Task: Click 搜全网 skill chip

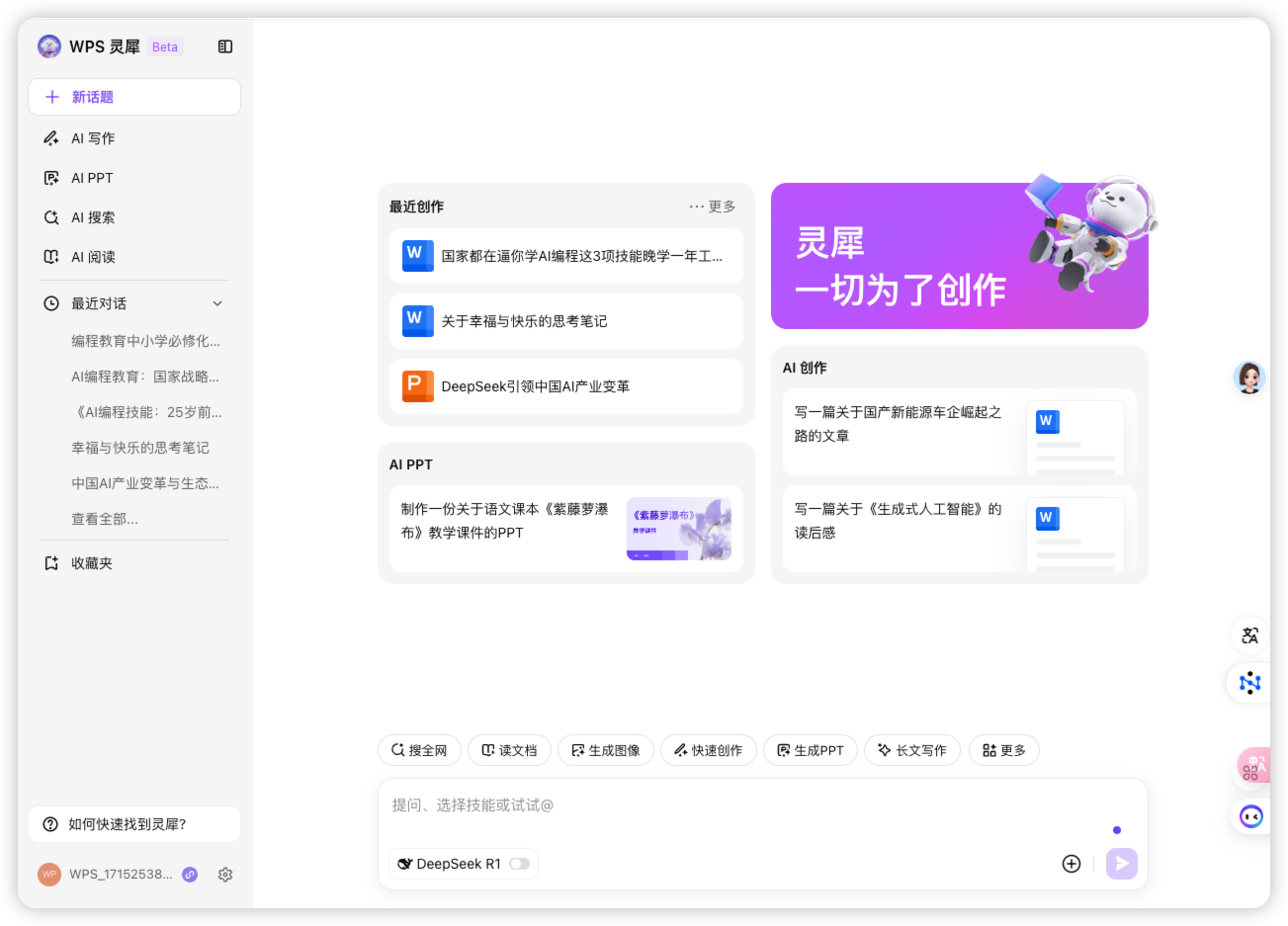Action: pos(419,750)
